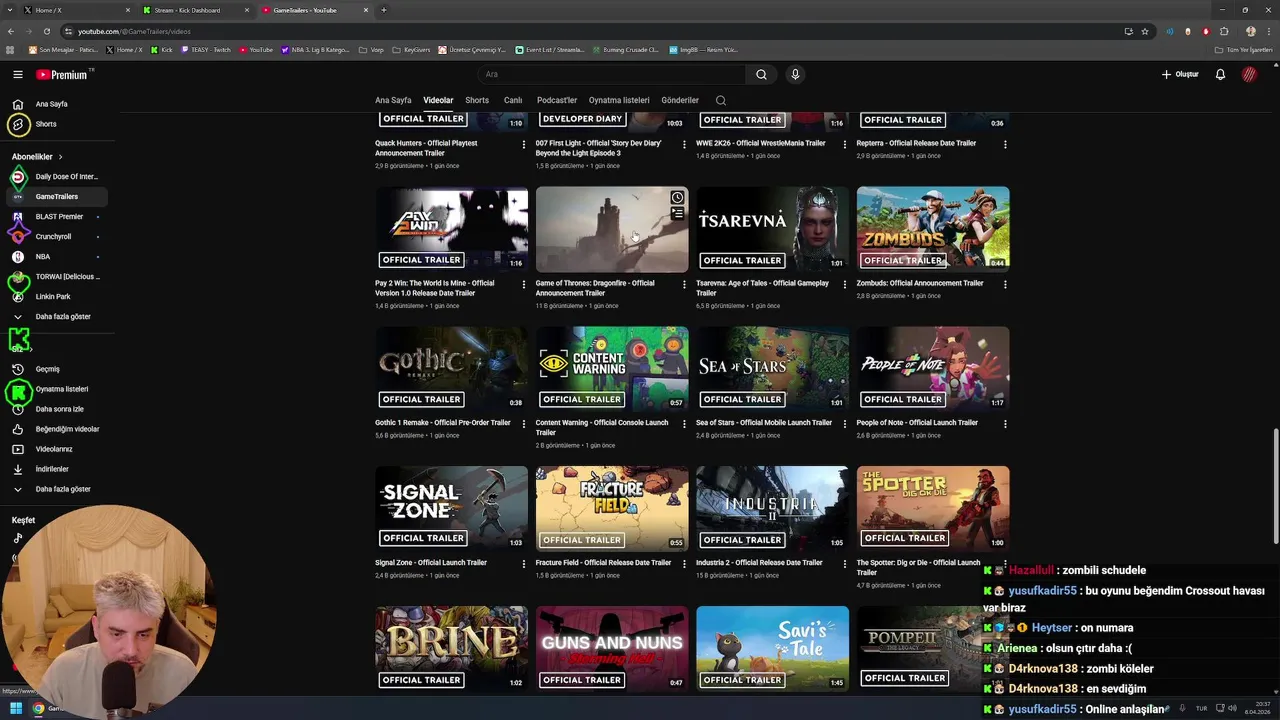This screenshot has width=1280, height=720.
Task: Open the Crunchyroll subscription
Action: click(x=56, y=237)
